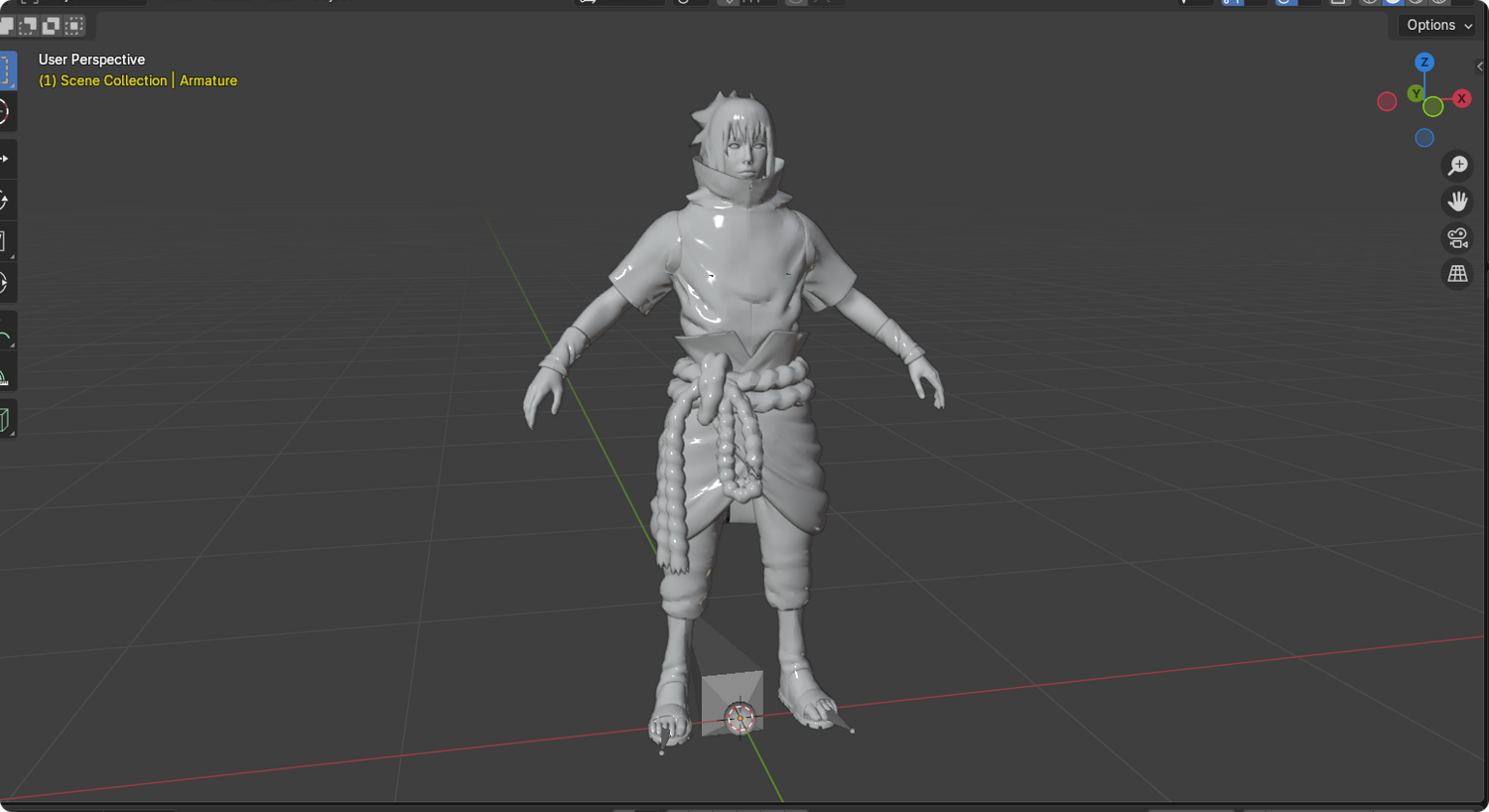This screenshot has height=812, width=1489.
Task: Click the 'Armature' object name text
Action: click(x=208, y=80)
